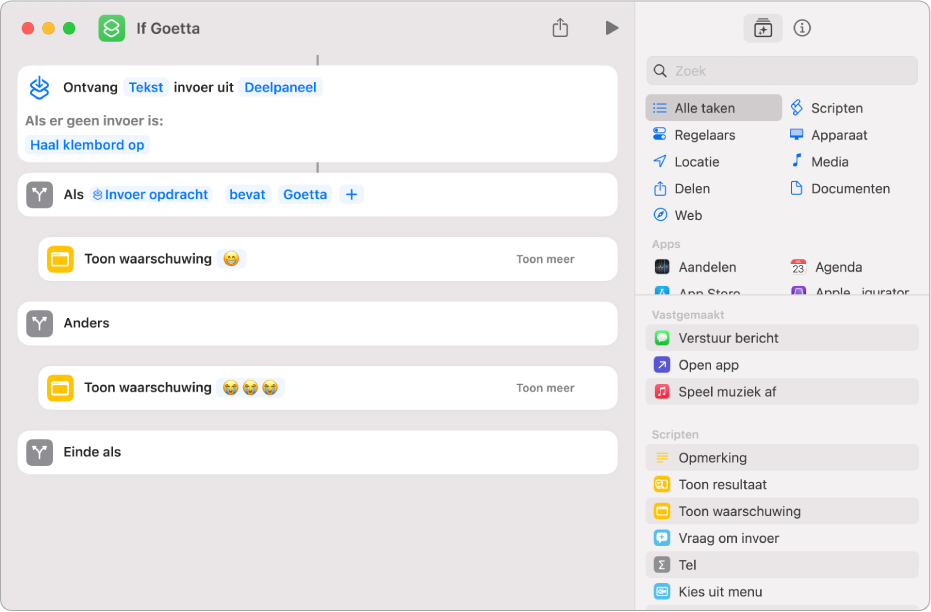931x612 pixels.
Task: Select the Invoer opdracht variable token
Action: pyautogui.click(x=151, y=195)
